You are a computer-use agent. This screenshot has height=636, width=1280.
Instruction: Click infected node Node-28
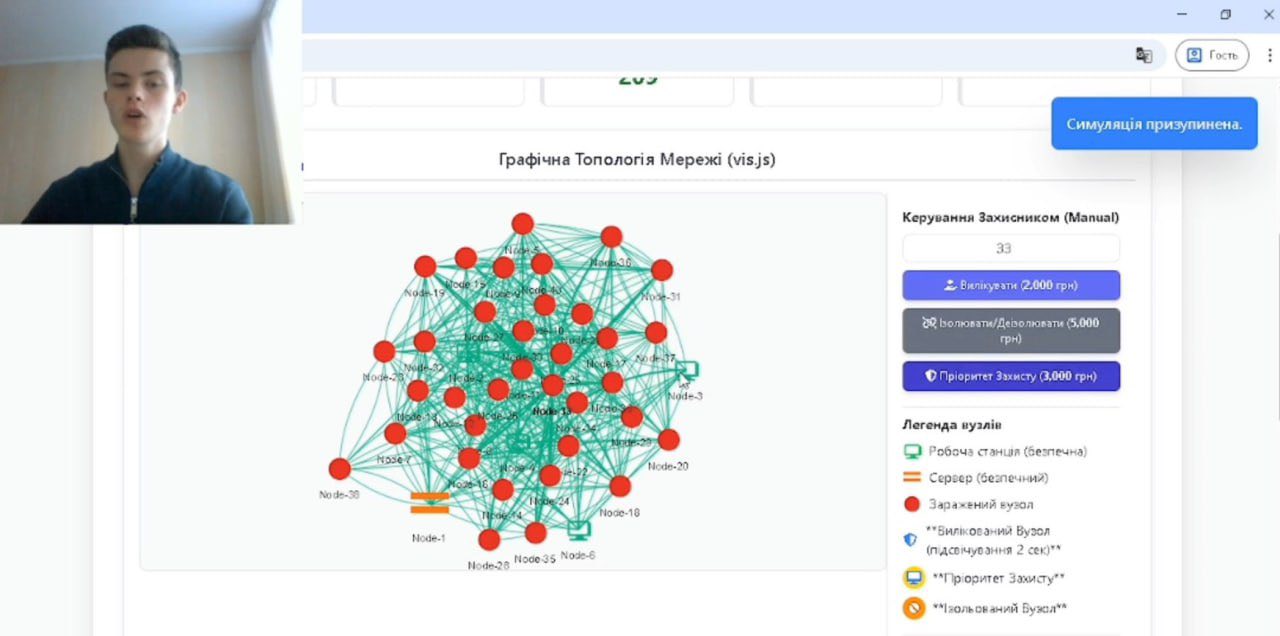click(489, 540)
